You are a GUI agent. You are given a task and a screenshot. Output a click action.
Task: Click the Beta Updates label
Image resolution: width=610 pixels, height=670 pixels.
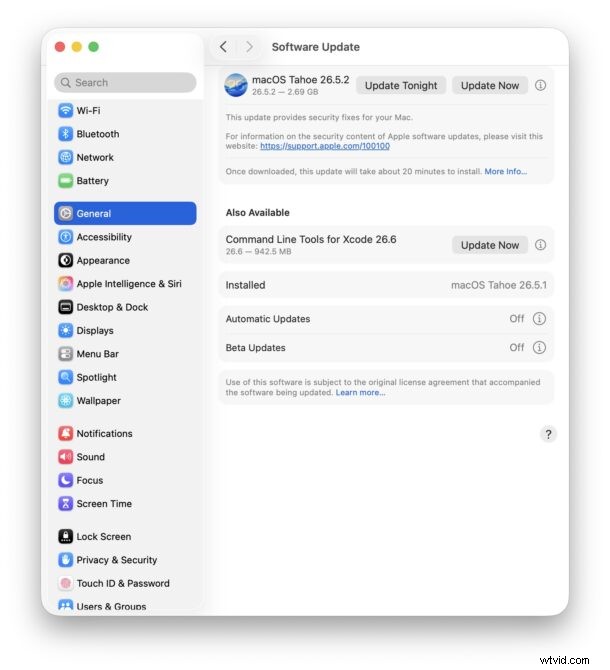coord(255,349)
